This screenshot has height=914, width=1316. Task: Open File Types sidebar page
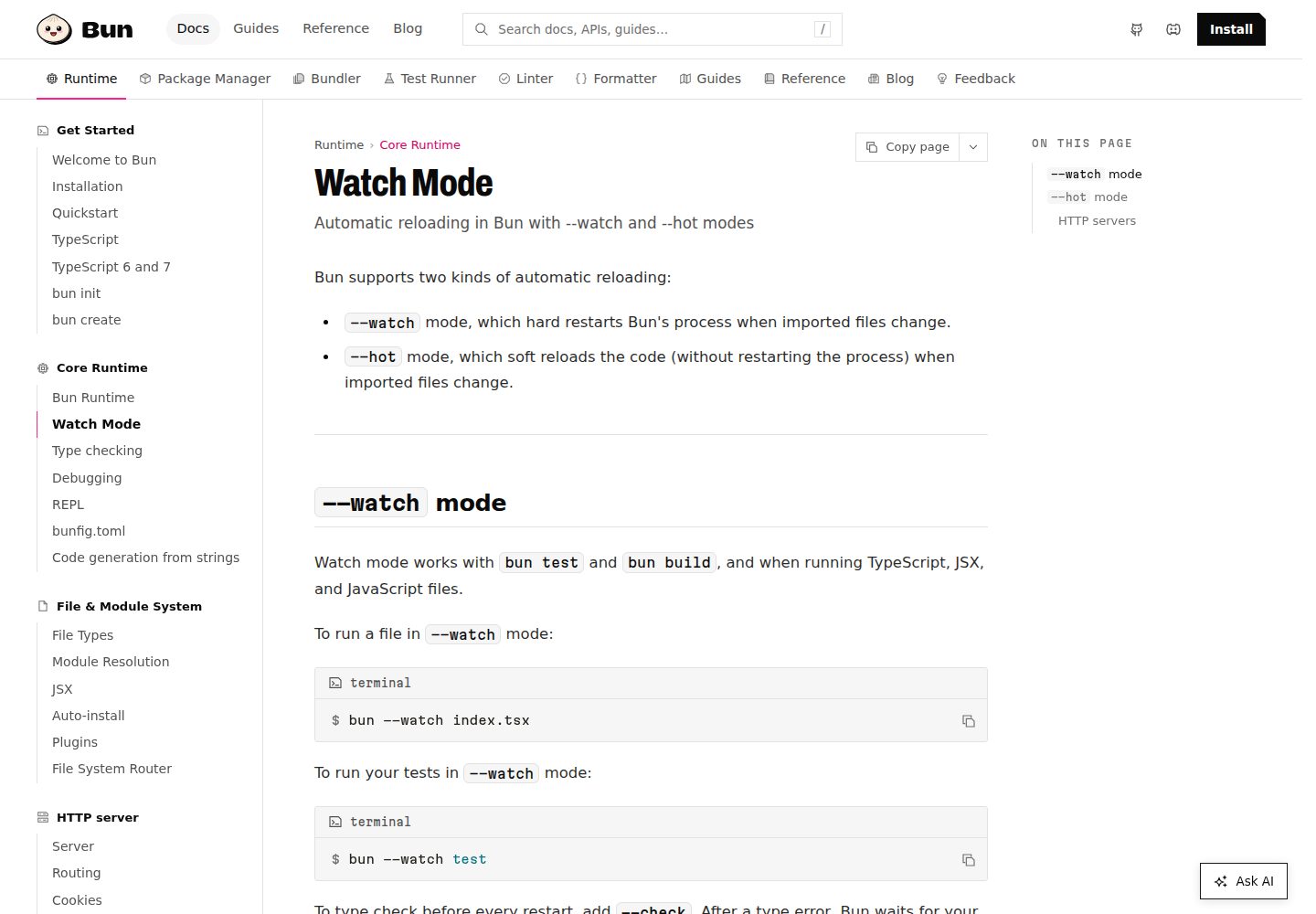[x=82, y=635]
